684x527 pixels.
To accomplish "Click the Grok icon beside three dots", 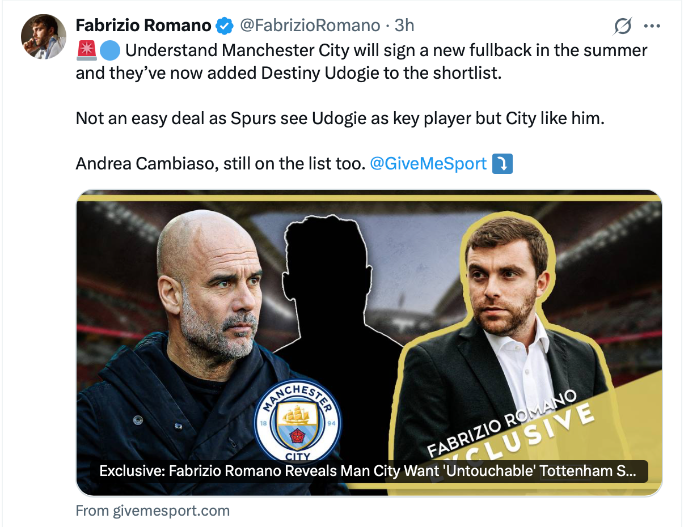I will (x=622, y=25).
